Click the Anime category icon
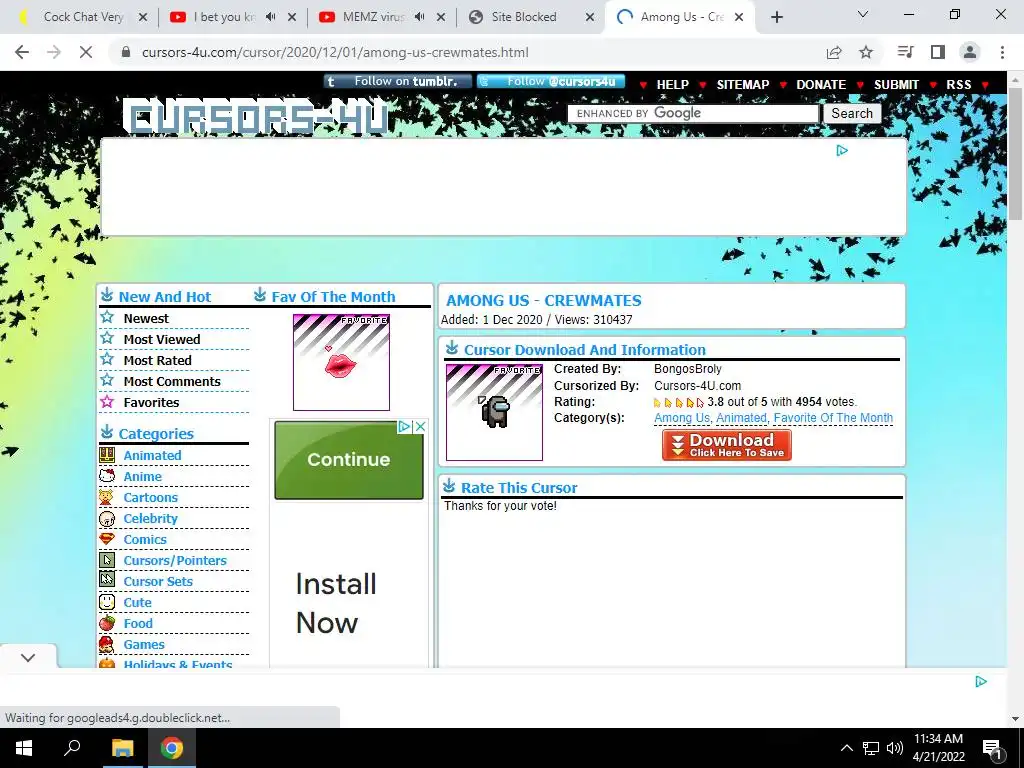This screenshot has width=1024, height=768. point(107,476)
